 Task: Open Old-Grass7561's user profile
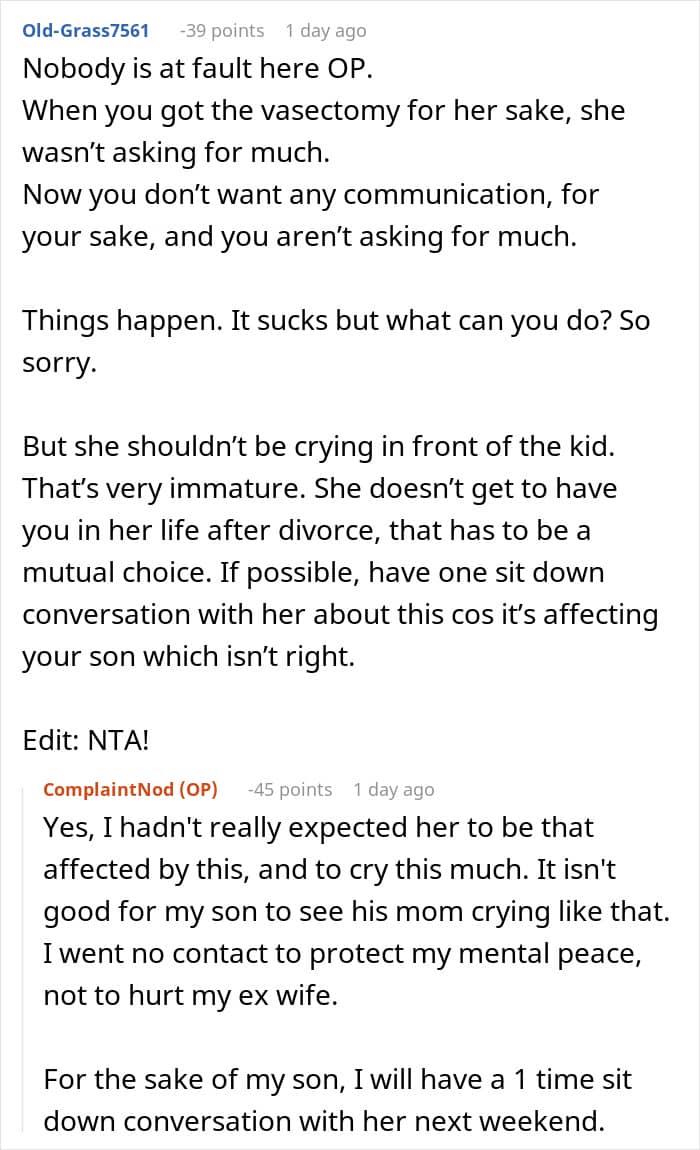tap(85, 31)
